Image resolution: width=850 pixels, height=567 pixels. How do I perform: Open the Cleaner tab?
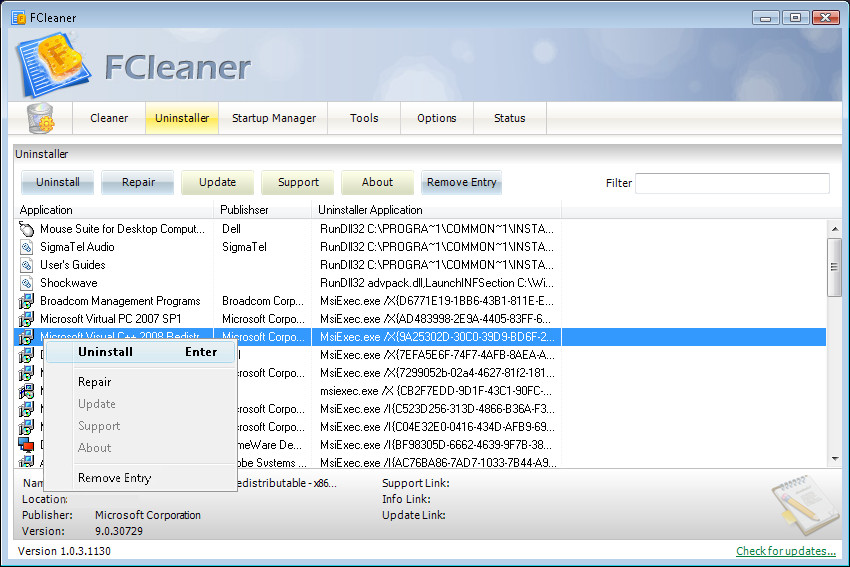click(109, 118)
